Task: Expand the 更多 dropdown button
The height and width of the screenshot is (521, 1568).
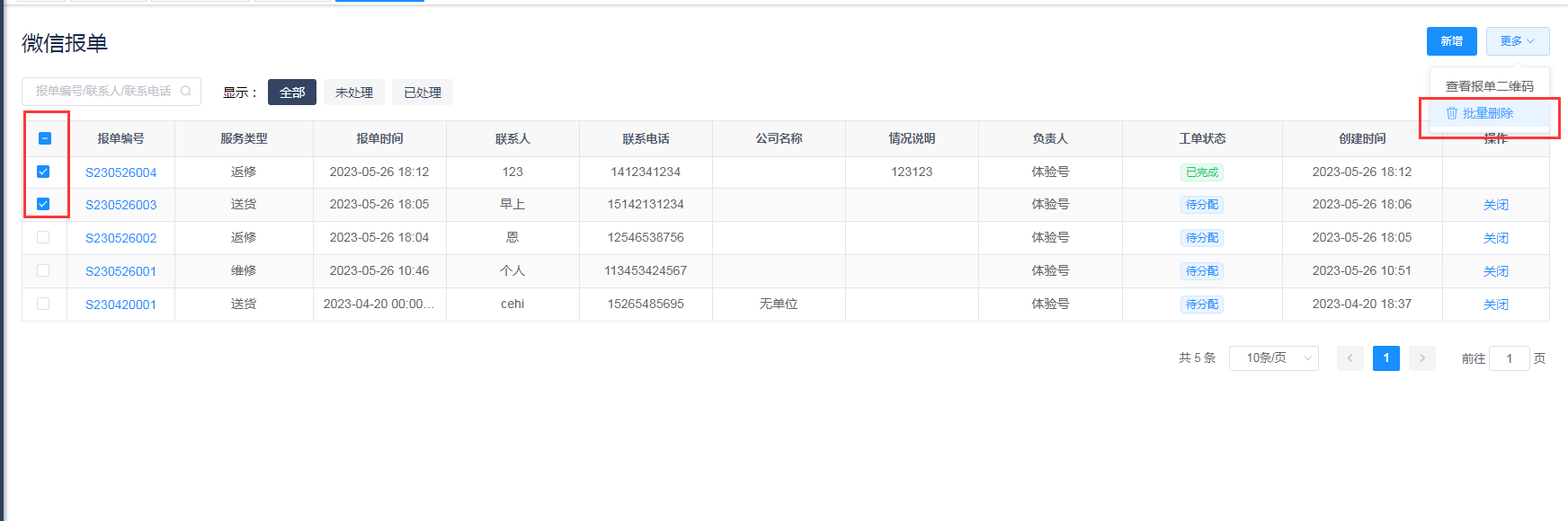Action: pyautogui.click(x=1517, y=41)
